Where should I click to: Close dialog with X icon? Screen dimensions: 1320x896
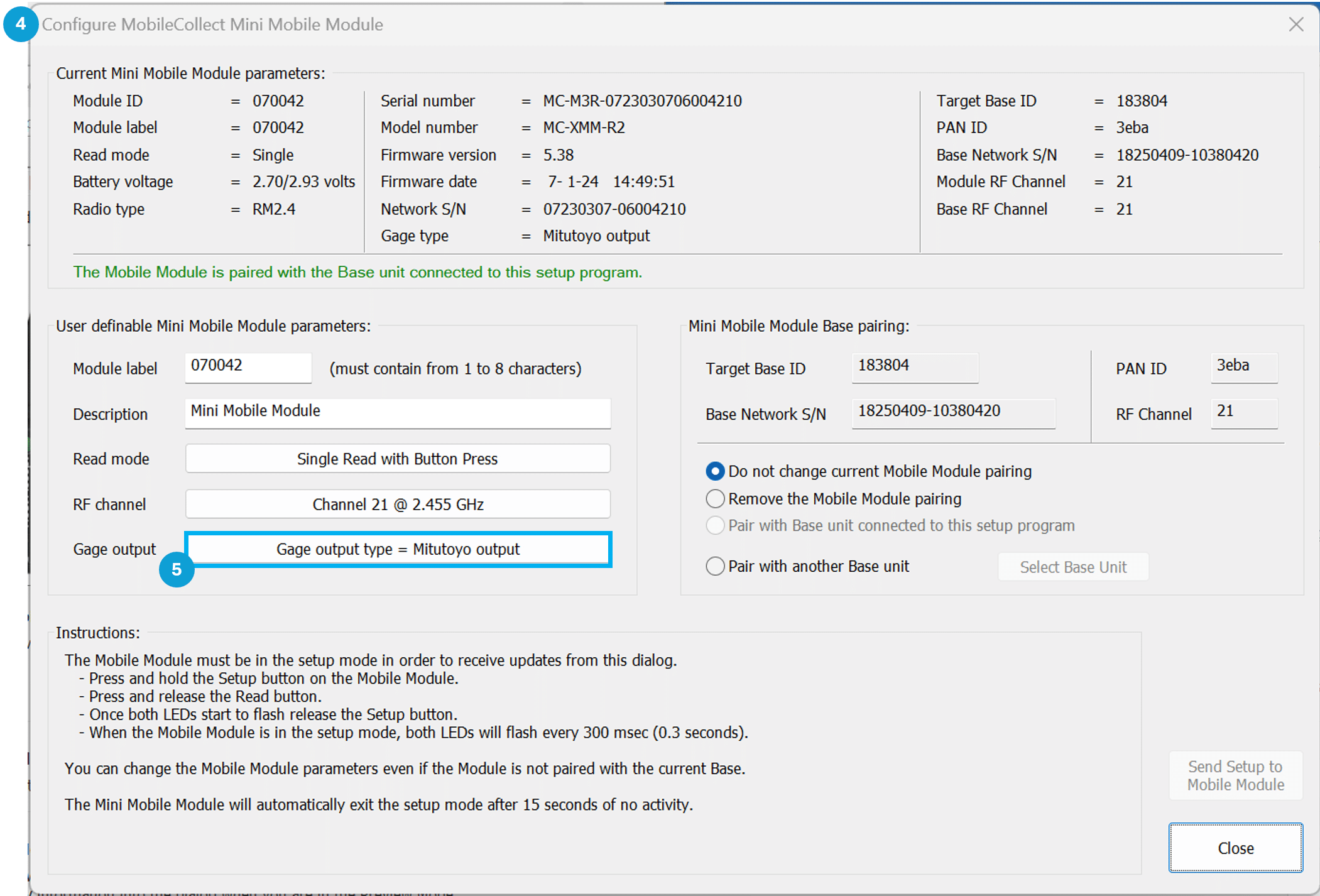(x=1295, y=25)
